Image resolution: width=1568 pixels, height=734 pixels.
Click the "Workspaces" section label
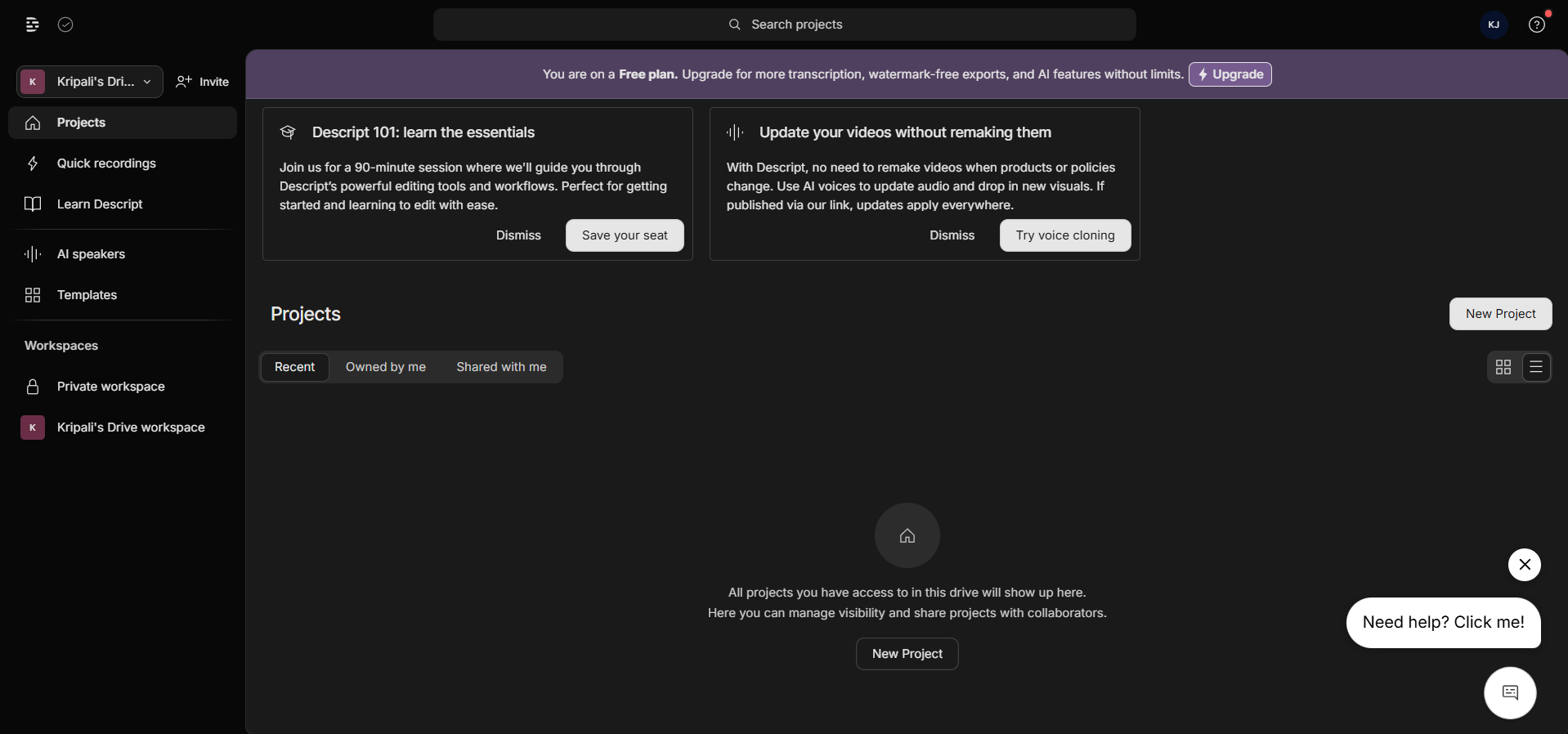(x=61, y=346)
